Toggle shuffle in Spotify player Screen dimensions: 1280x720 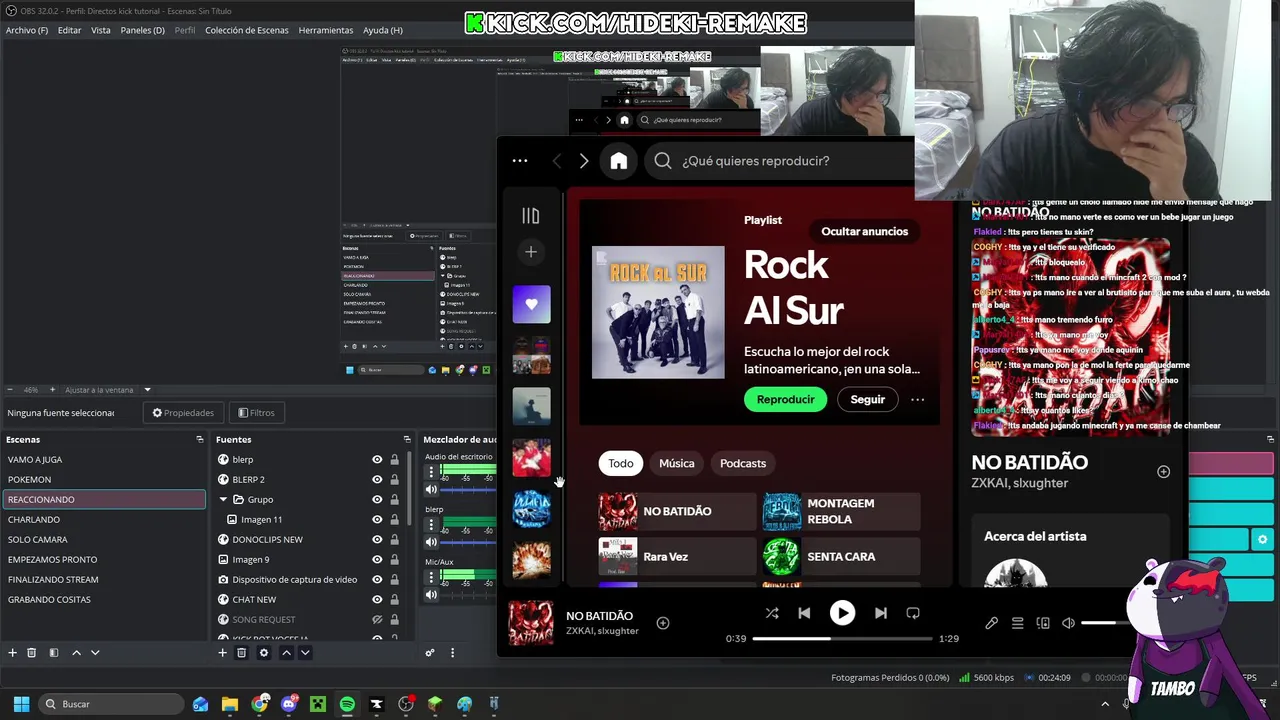tap(772, 613)
